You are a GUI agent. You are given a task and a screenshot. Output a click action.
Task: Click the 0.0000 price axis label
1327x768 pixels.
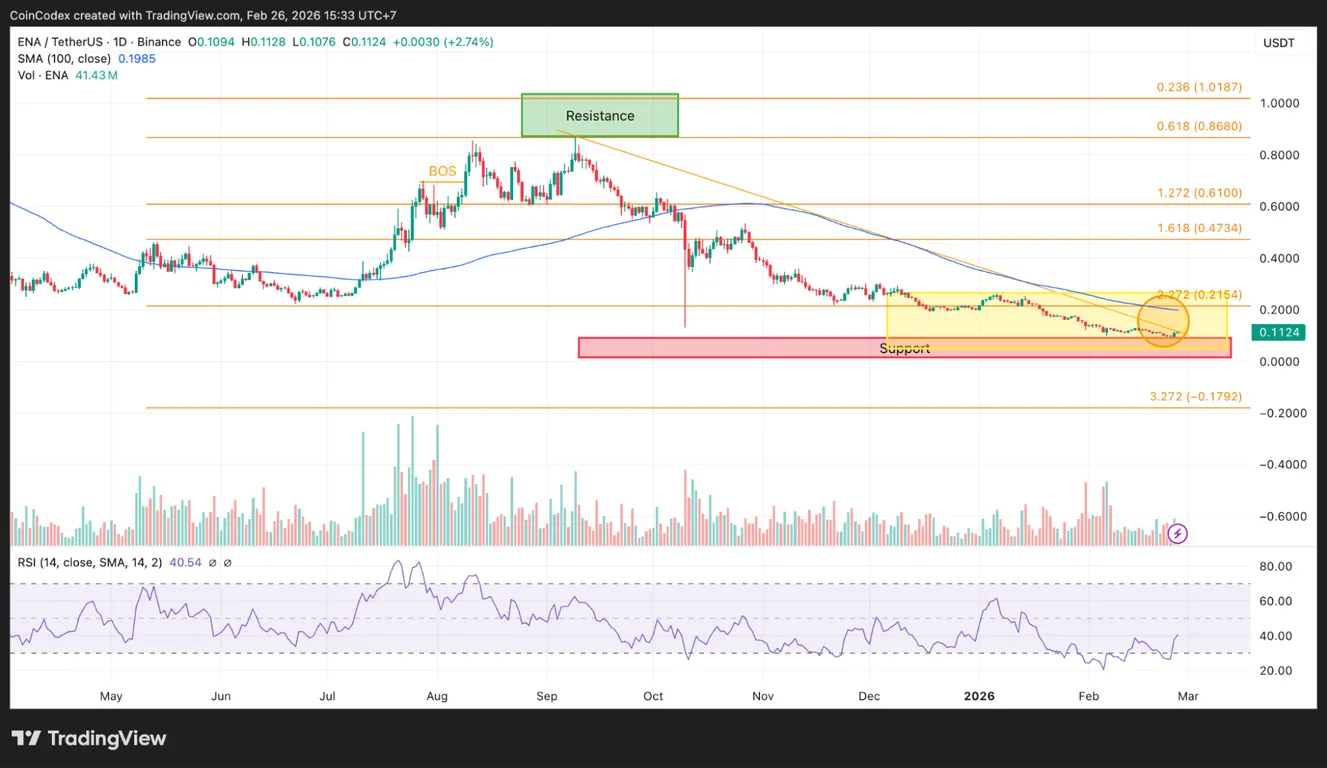(1280, 361)
